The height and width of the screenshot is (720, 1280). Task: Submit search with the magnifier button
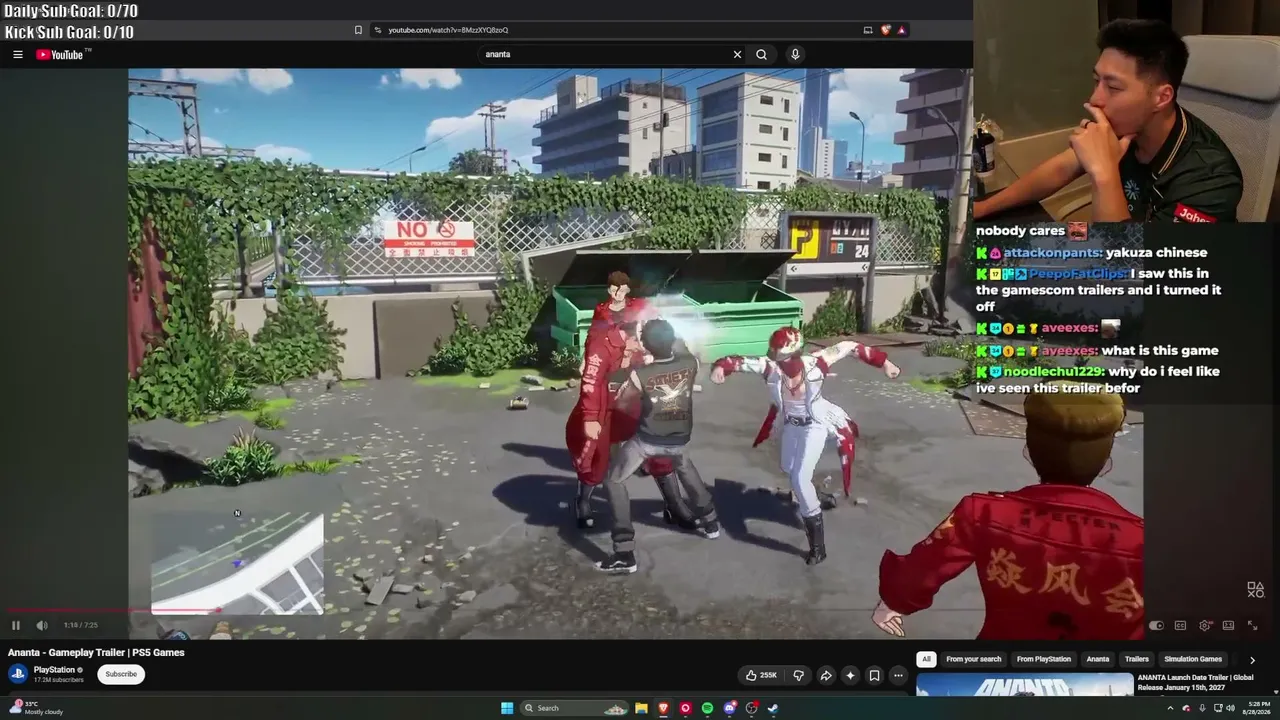(761, 55)
